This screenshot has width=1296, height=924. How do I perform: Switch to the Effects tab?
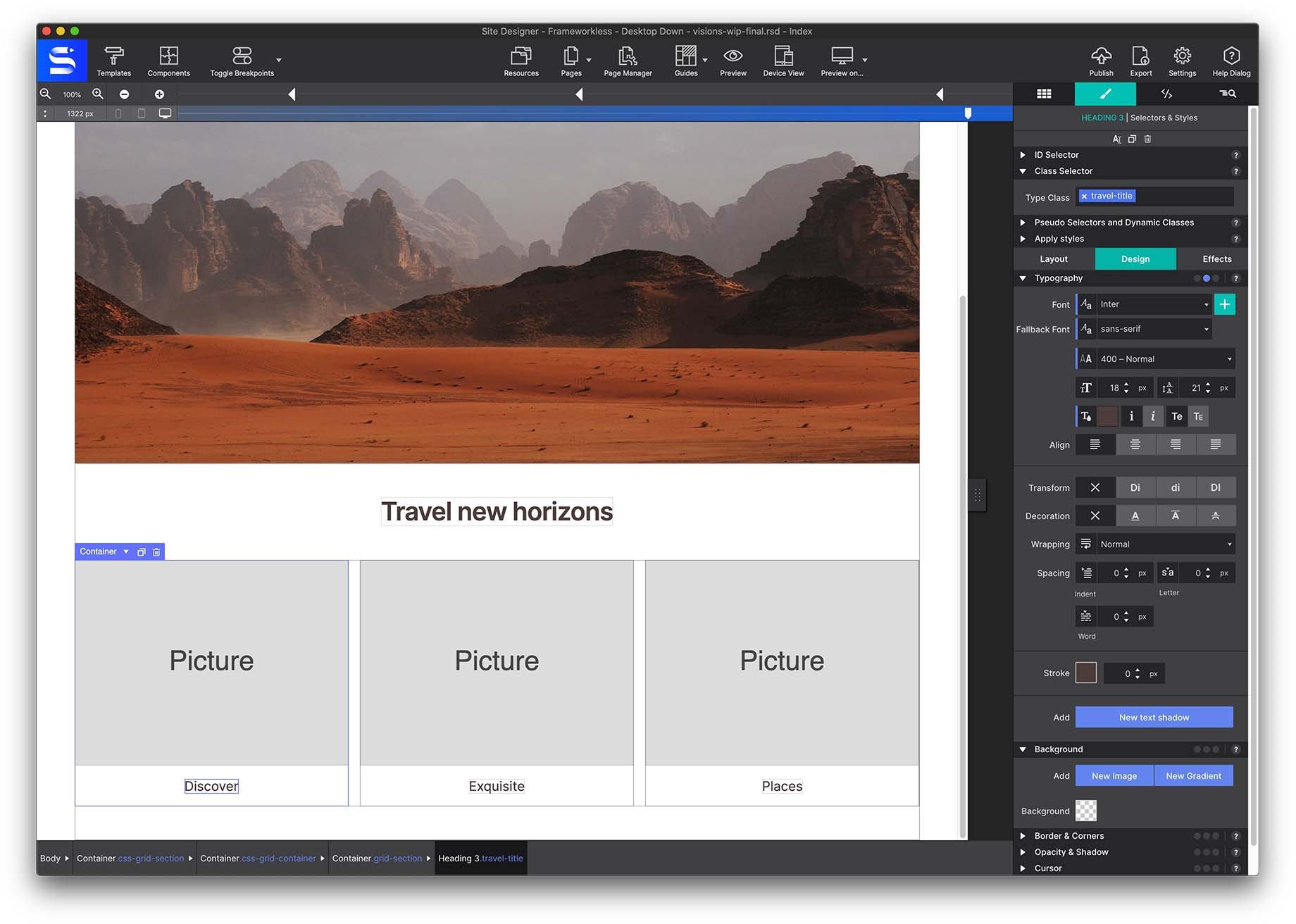(1216, 259)
